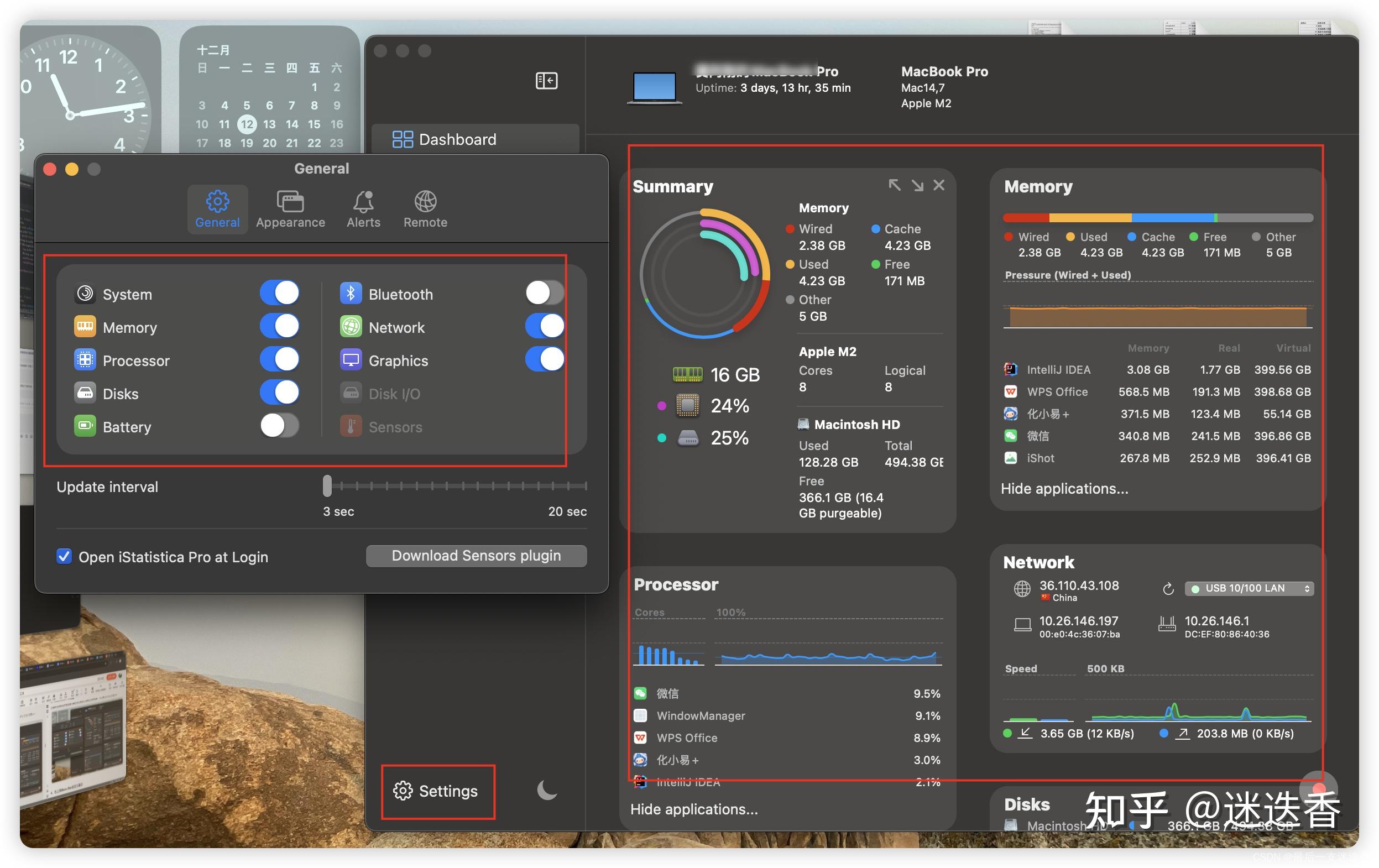Enable the Bluetooth monitoring toggle
The width and height of the screenshot is (1379, 868).
click(544, 292)
